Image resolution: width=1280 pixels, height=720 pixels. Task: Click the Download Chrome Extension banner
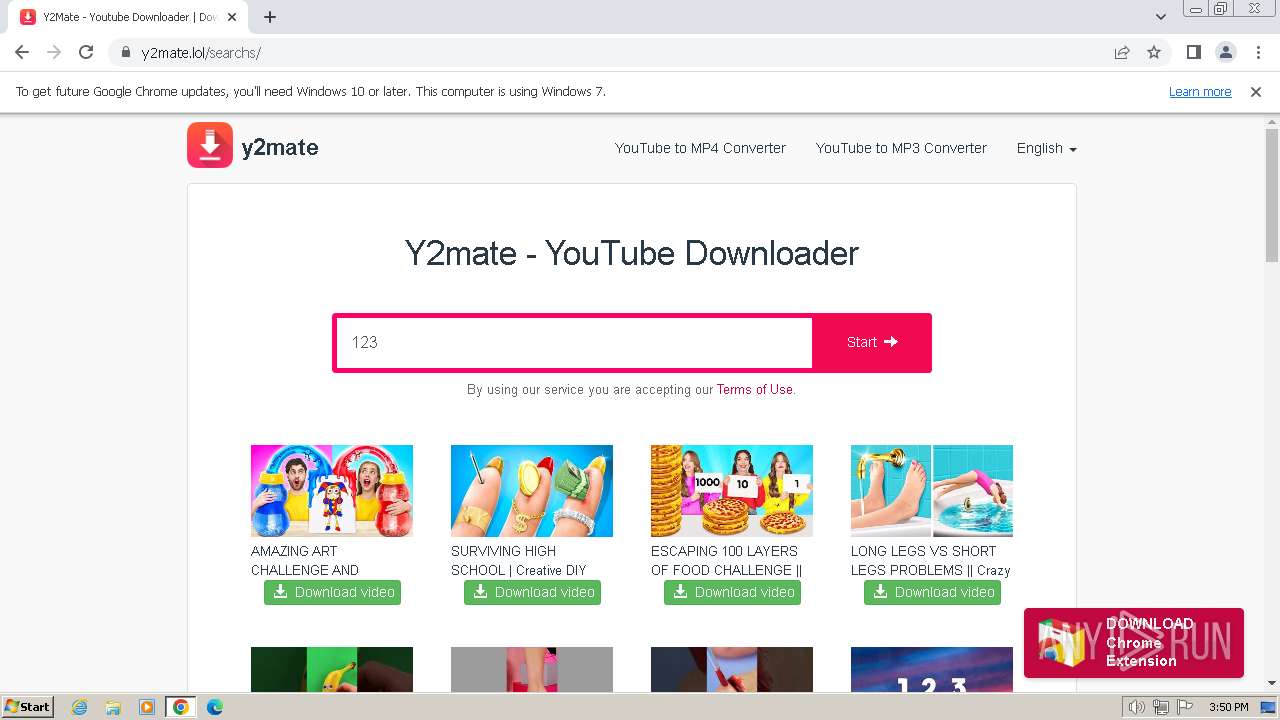click(x=1134, y=643)
